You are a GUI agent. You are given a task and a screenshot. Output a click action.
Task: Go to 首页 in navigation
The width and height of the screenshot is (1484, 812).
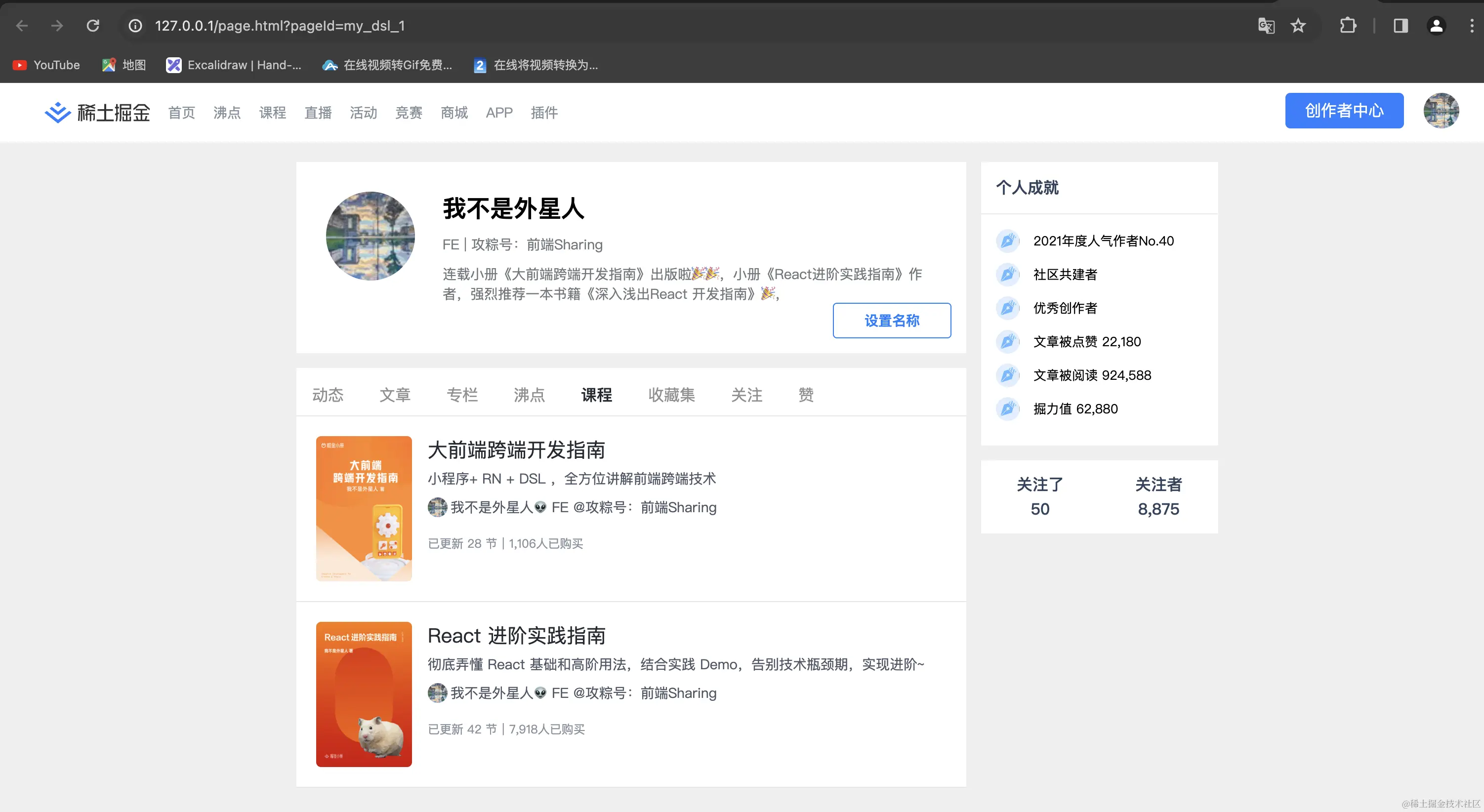pyautogui.click(x=181, y=113)
